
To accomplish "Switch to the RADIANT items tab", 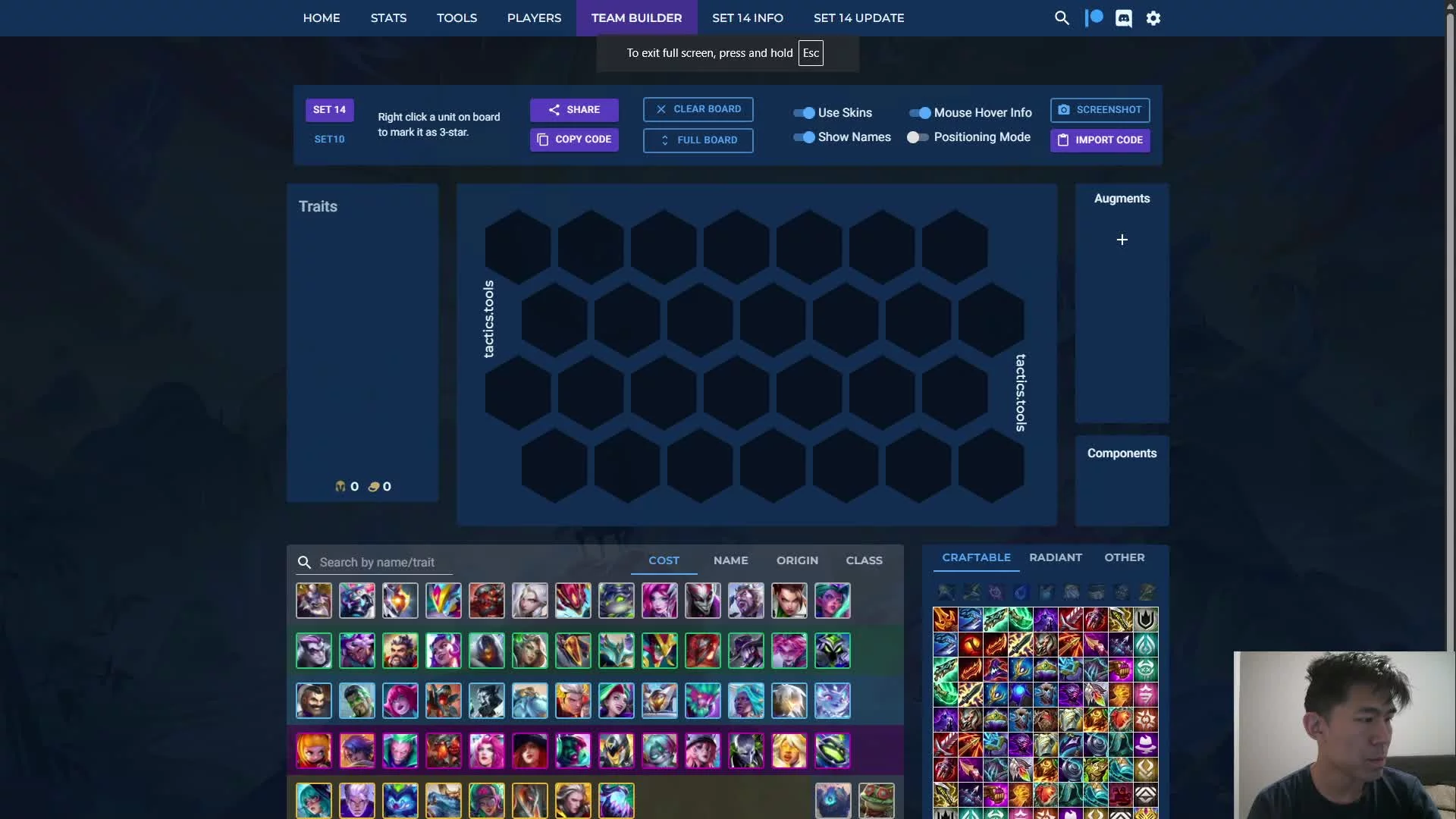I will 1056,557.
